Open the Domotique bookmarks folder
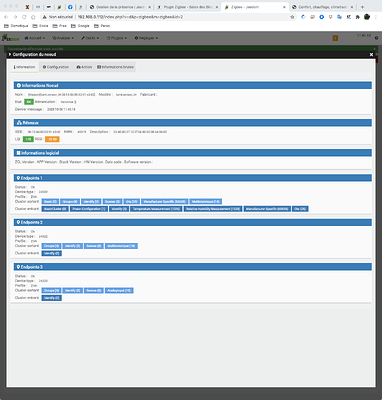This screenshot has height=400, width=382. (x=16, y=26)
